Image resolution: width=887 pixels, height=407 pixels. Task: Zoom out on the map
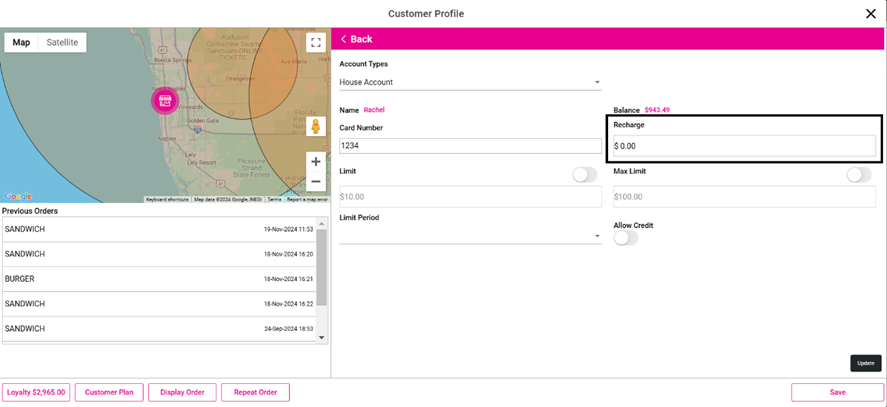[x=316, y=182]
